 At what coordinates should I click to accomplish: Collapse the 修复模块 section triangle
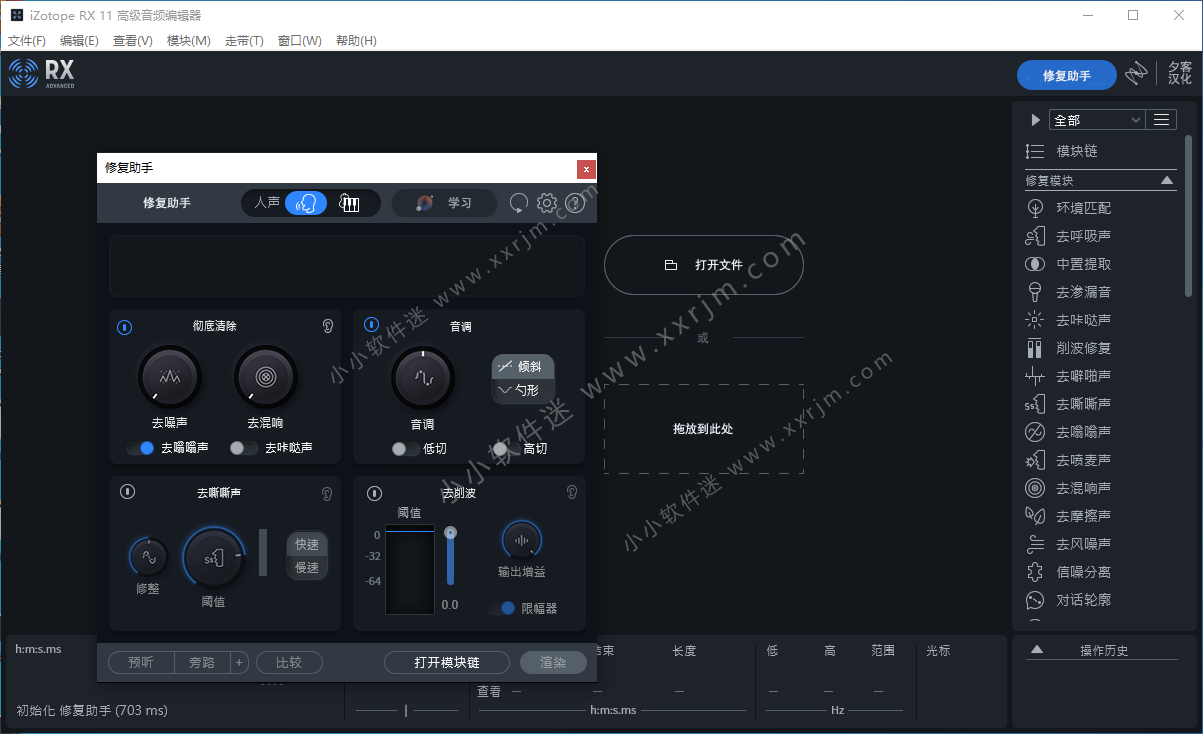point(1167,181)
